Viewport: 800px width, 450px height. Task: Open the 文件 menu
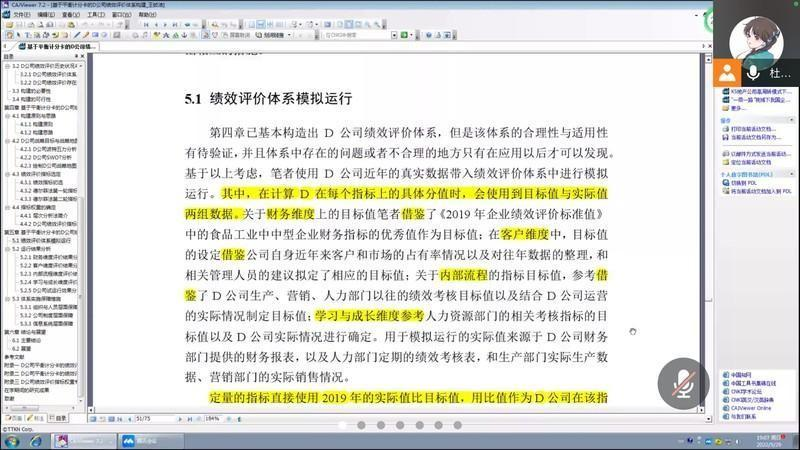click(16, 15)
